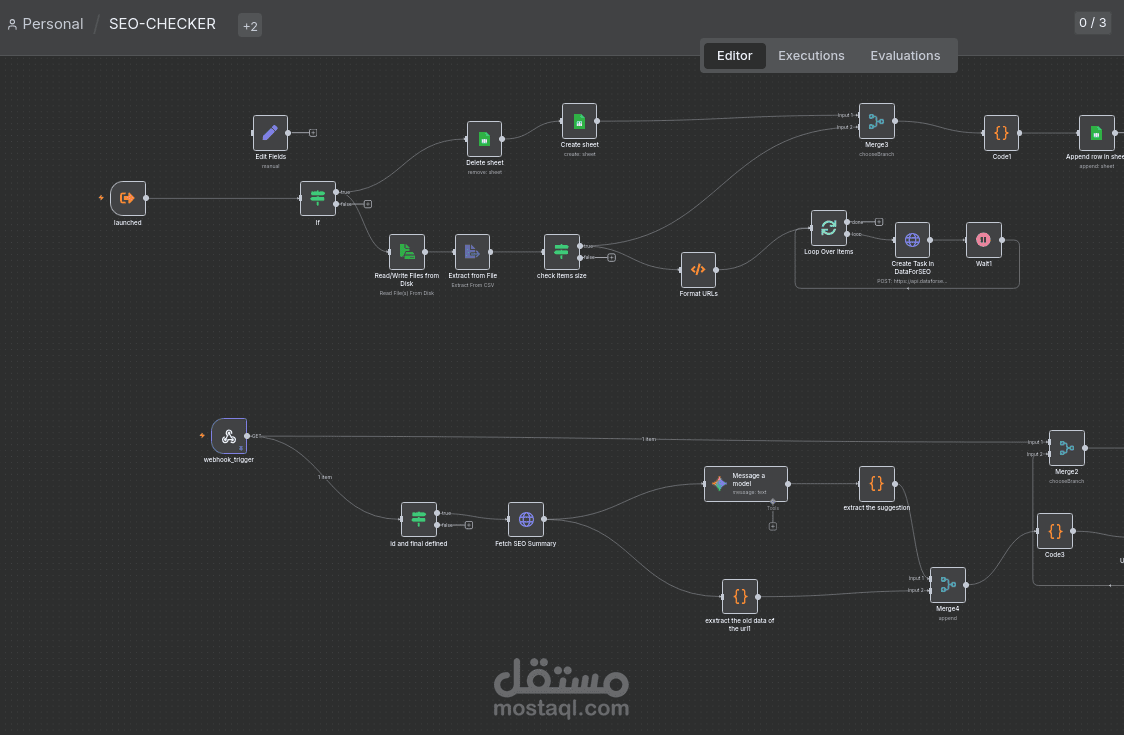Click the SEO-CHECKER workflow name

(162, 24)
